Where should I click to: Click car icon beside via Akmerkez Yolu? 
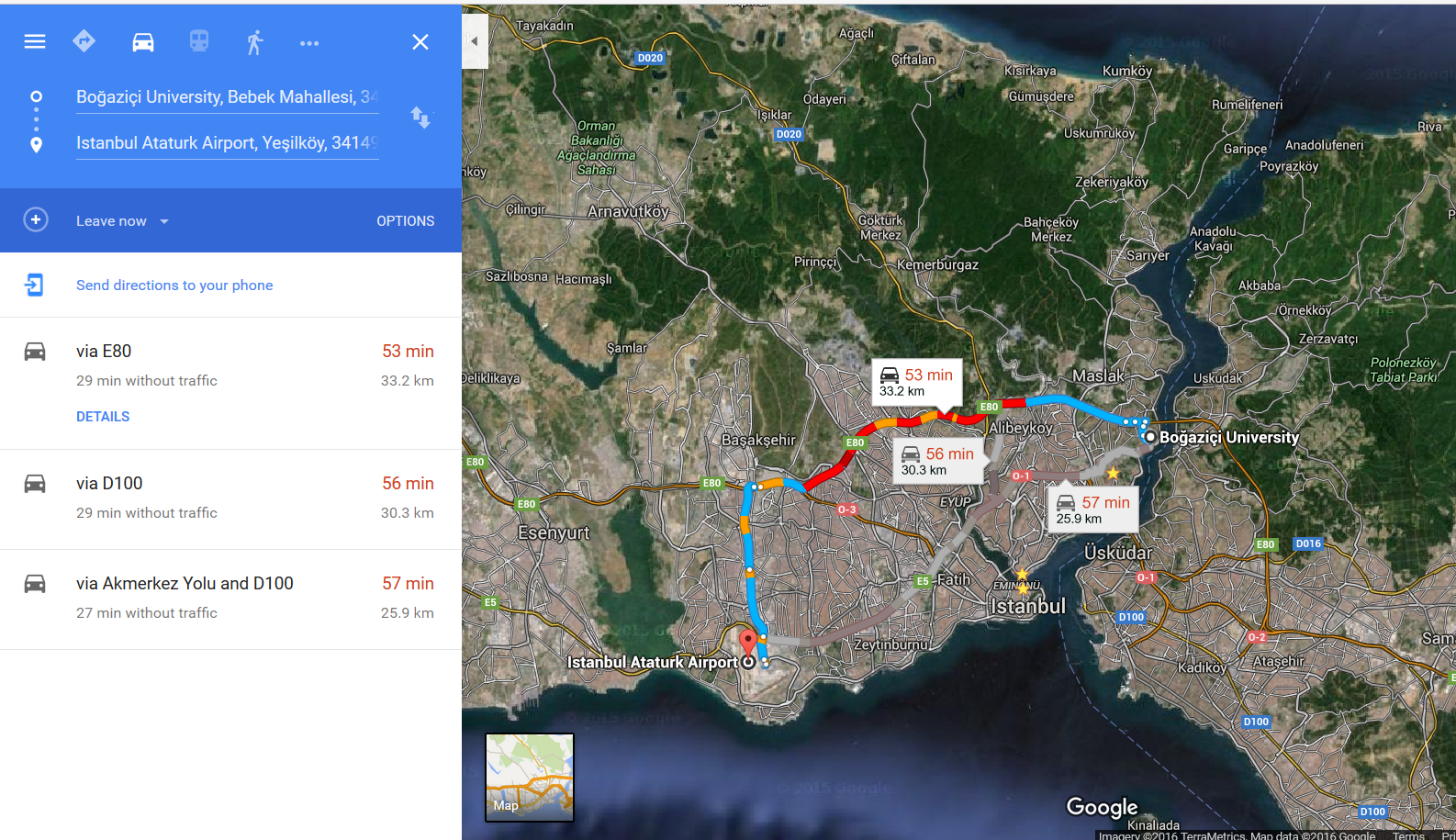tap(35, 584)
